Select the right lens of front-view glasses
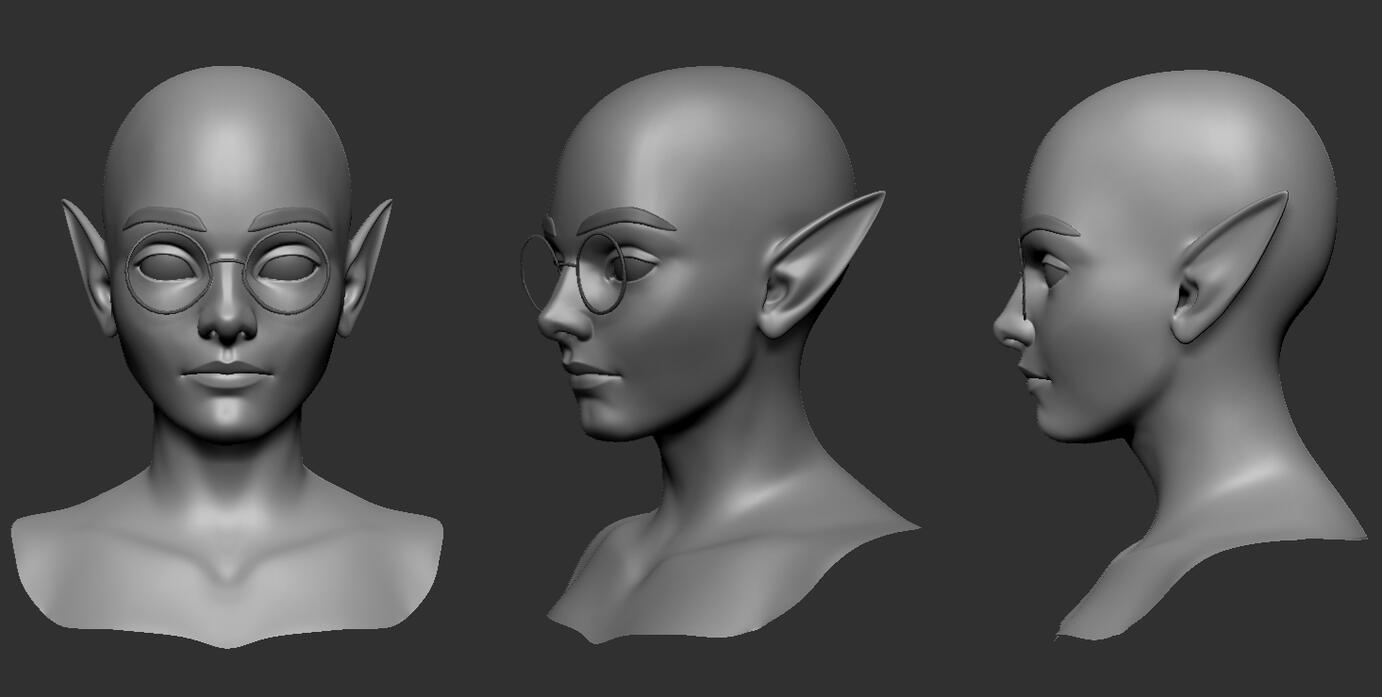Viewport: 1382px width, 697px height. tap(288, 271)
